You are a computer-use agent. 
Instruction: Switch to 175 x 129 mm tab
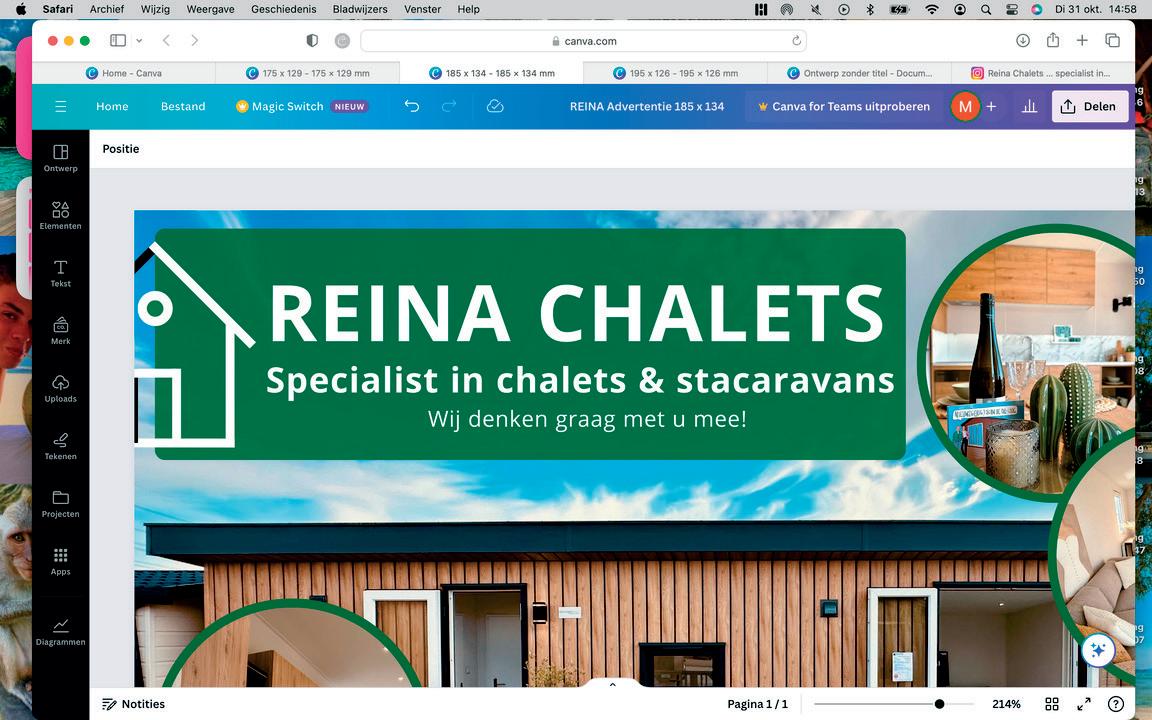(308, 73)
